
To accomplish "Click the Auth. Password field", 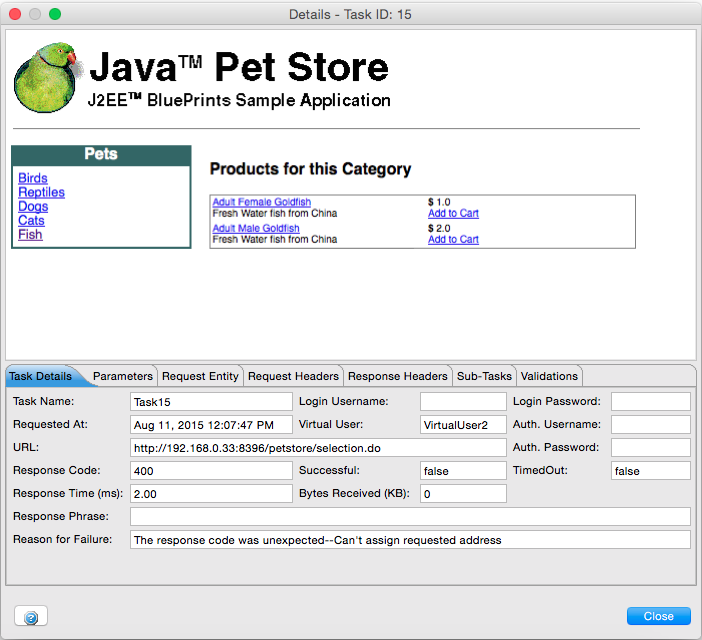I will click(x=651, y=448).
